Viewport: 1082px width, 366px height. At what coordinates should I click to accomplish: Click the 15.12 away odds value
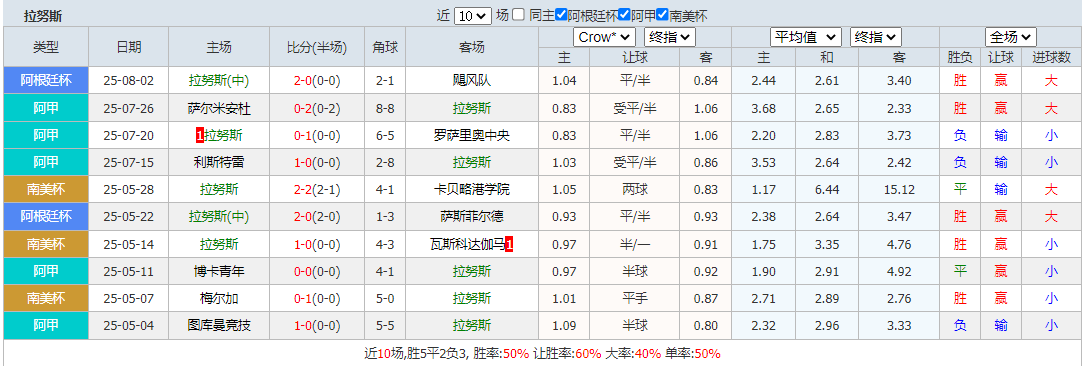click(899, 189)
